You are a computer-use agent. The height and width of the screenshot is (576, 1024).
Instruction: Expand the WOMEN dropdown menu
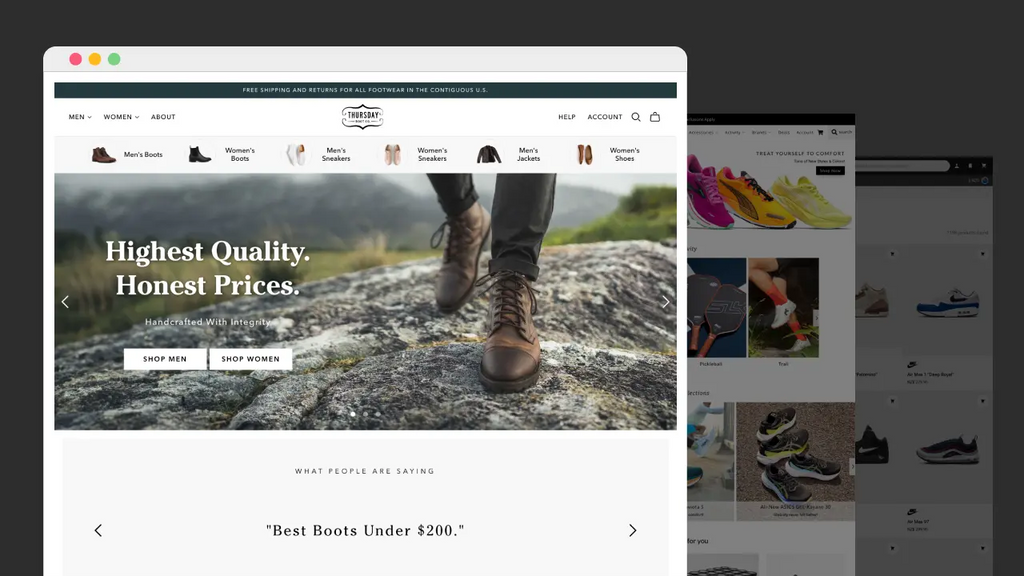pyautogui.click(x=121, y=117)
